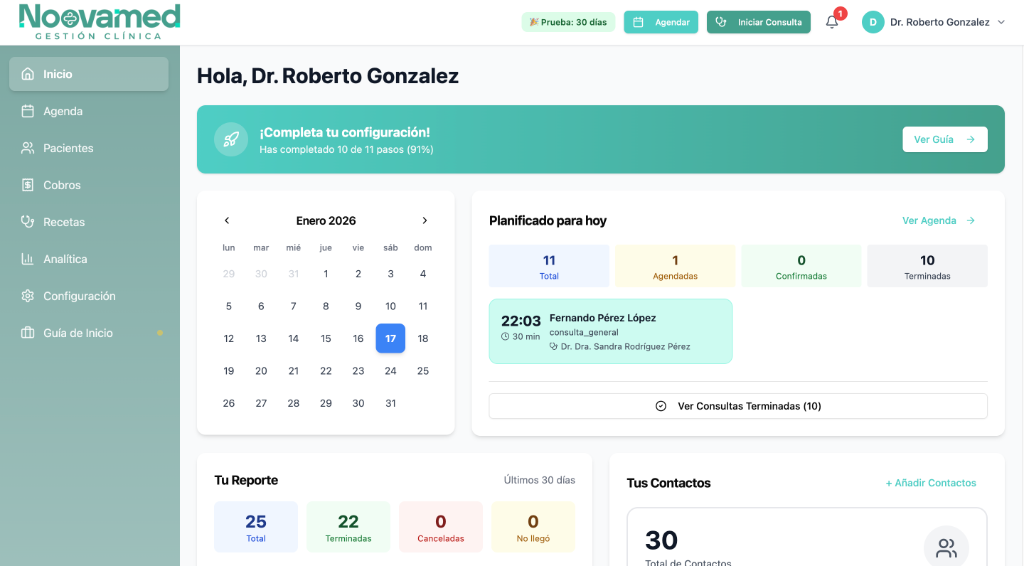Screen dimensions: 1024x566
Task: Open Inicio in the sidebar
Action: coord(89,74)
